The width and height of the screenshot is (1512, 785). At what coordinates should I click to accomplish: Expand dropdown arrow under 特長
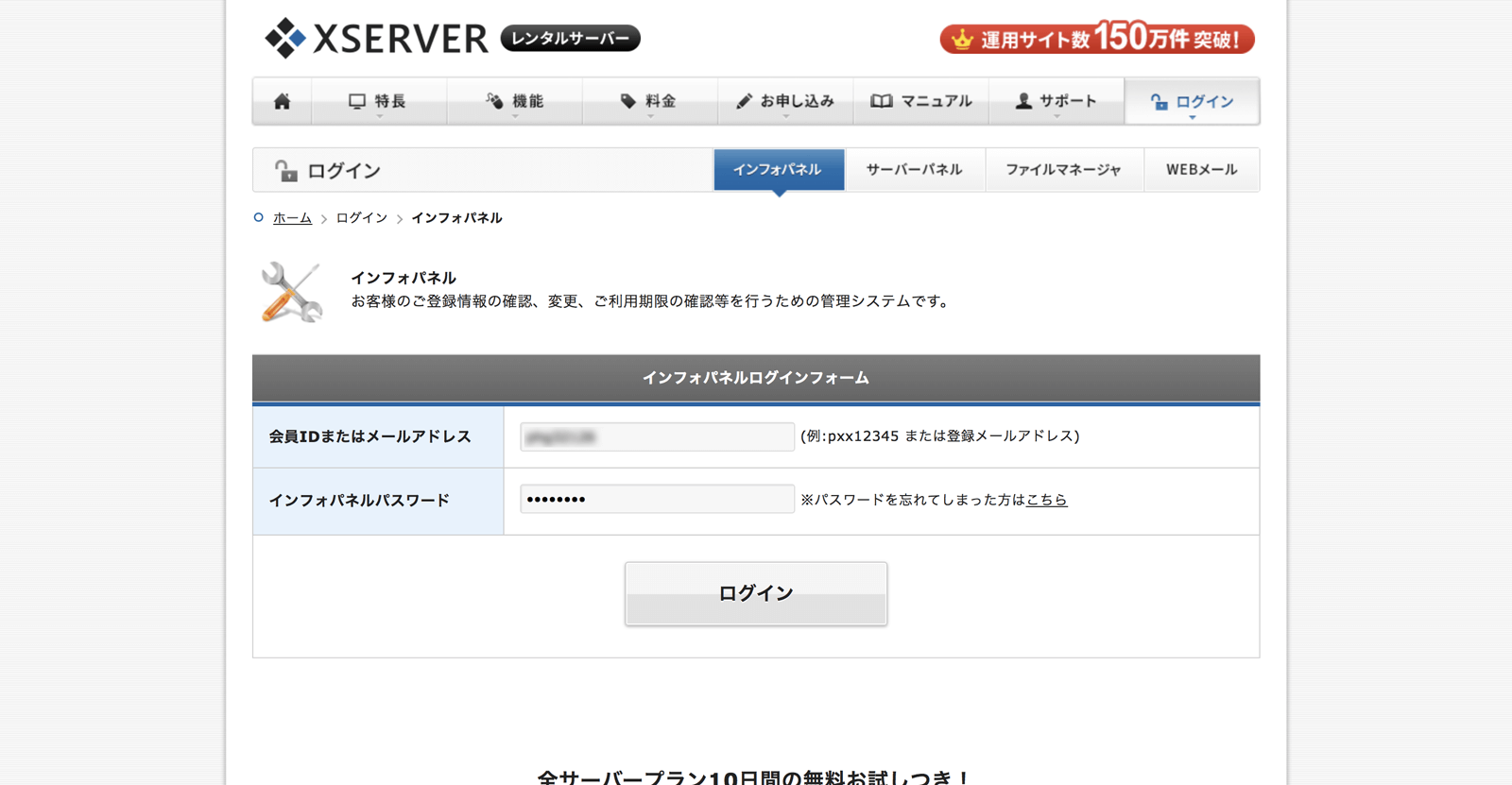tap(380, 116)
